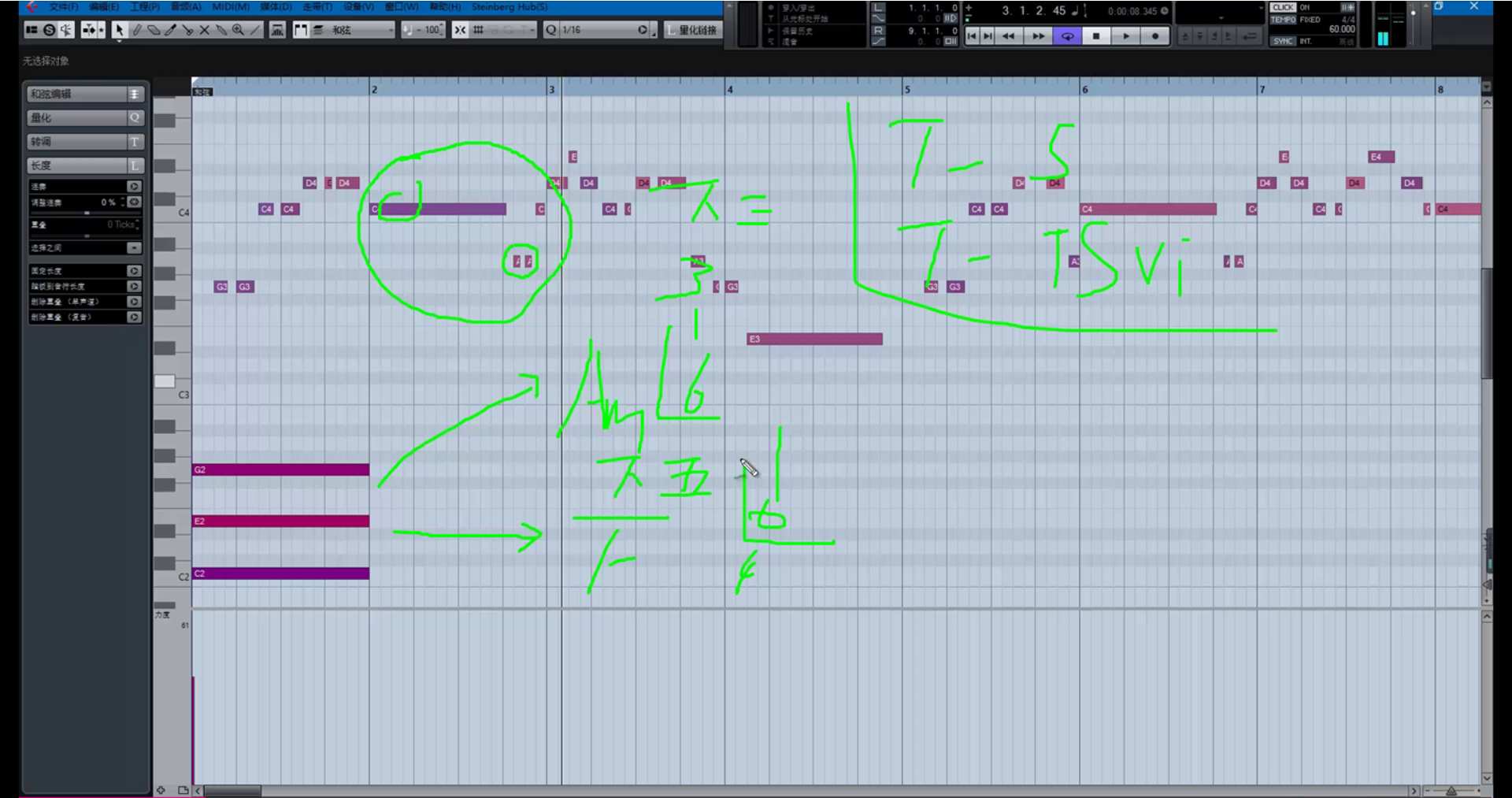The height and width of the screenshot is (798, 1512).
Task: Open the 设备(V) menu
Action: [x=359, y=7]
